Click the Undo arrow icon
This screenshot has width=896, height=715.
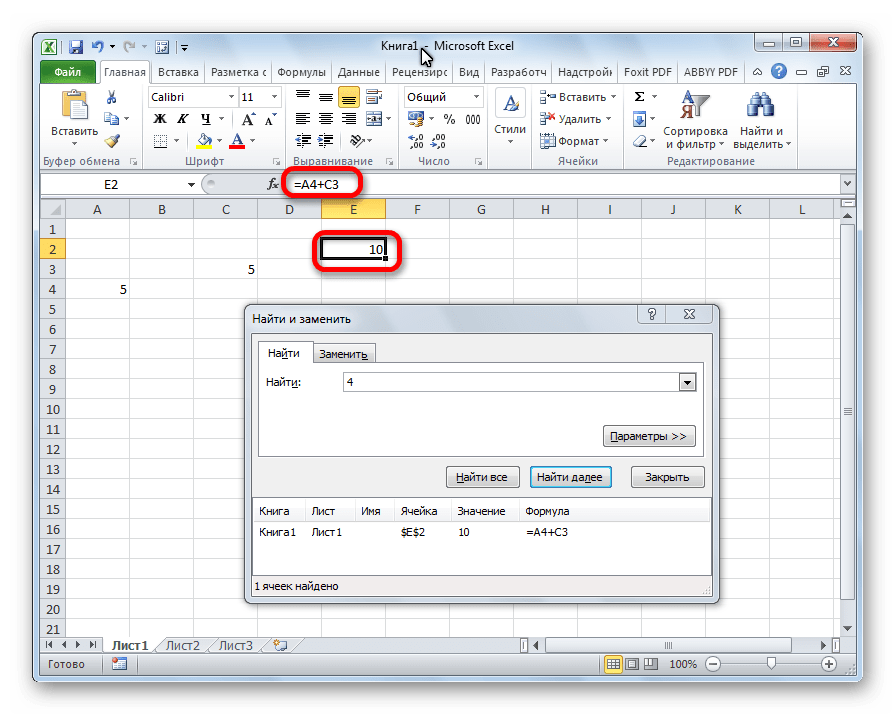coord(98,47)
